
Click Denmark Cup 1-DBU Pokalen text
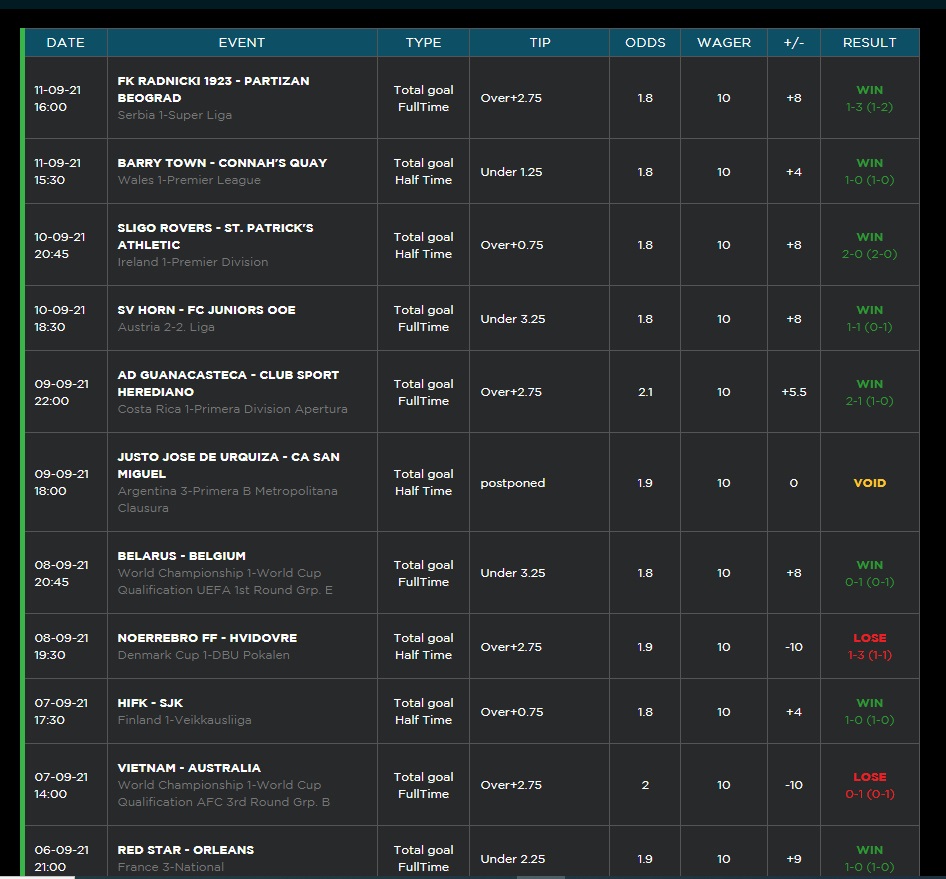[203, 655]
